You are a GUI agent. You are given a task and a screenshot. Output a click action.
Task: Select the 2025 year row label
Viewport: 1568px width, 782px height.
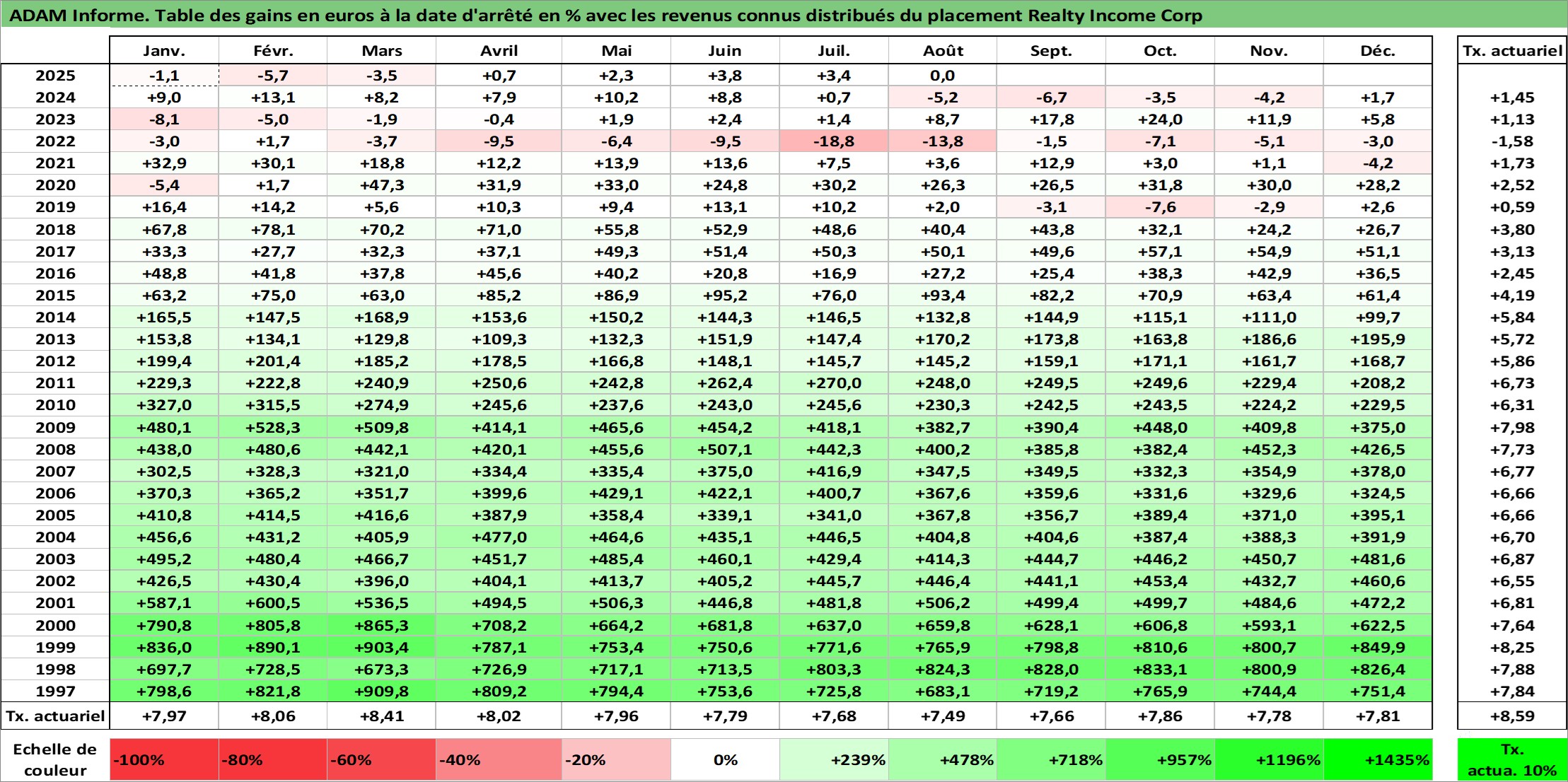(55, 76)
